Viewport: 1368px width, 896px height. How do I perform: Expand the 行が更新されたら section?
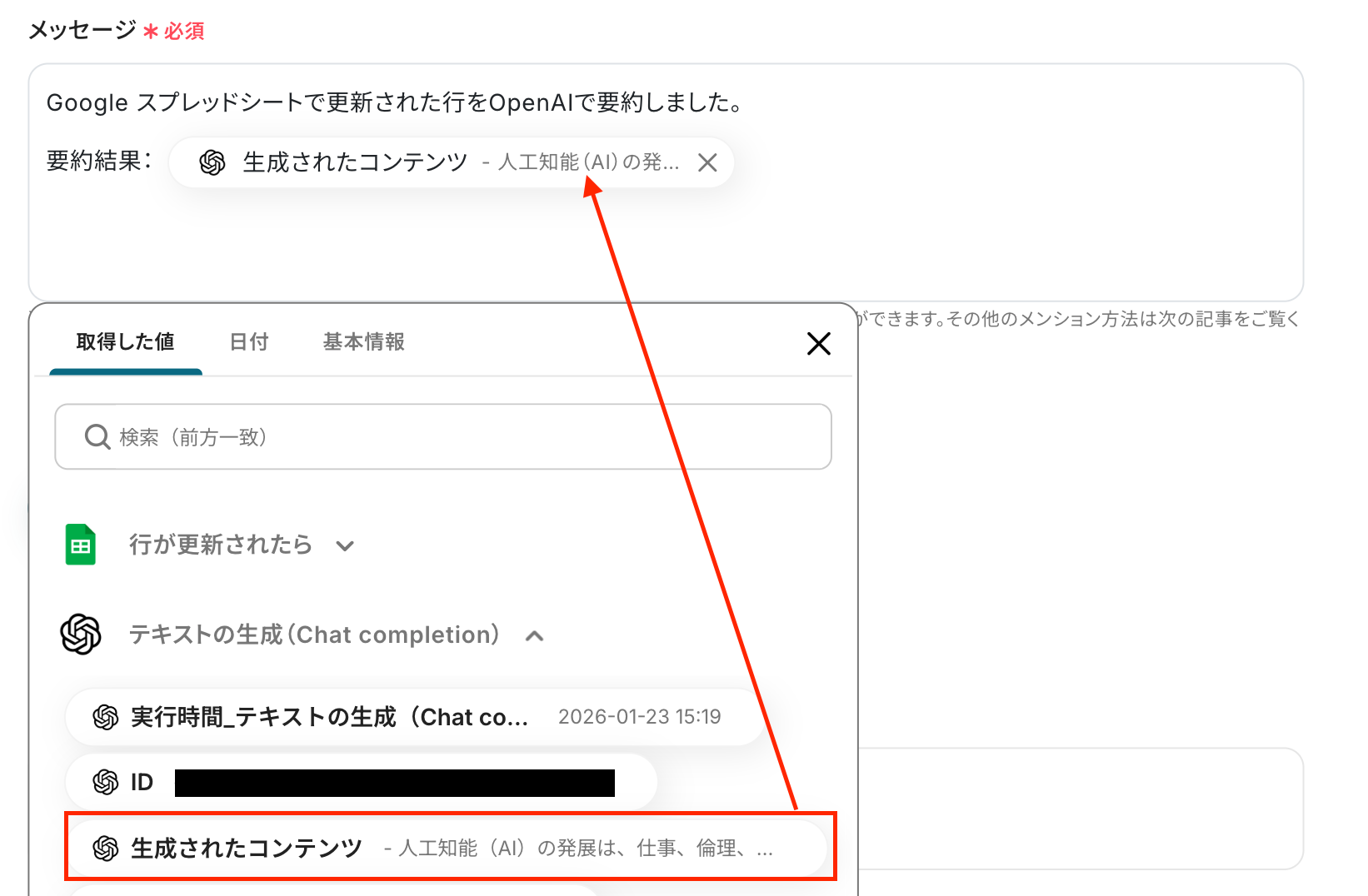pyautogui.click(x=345, y=546)
